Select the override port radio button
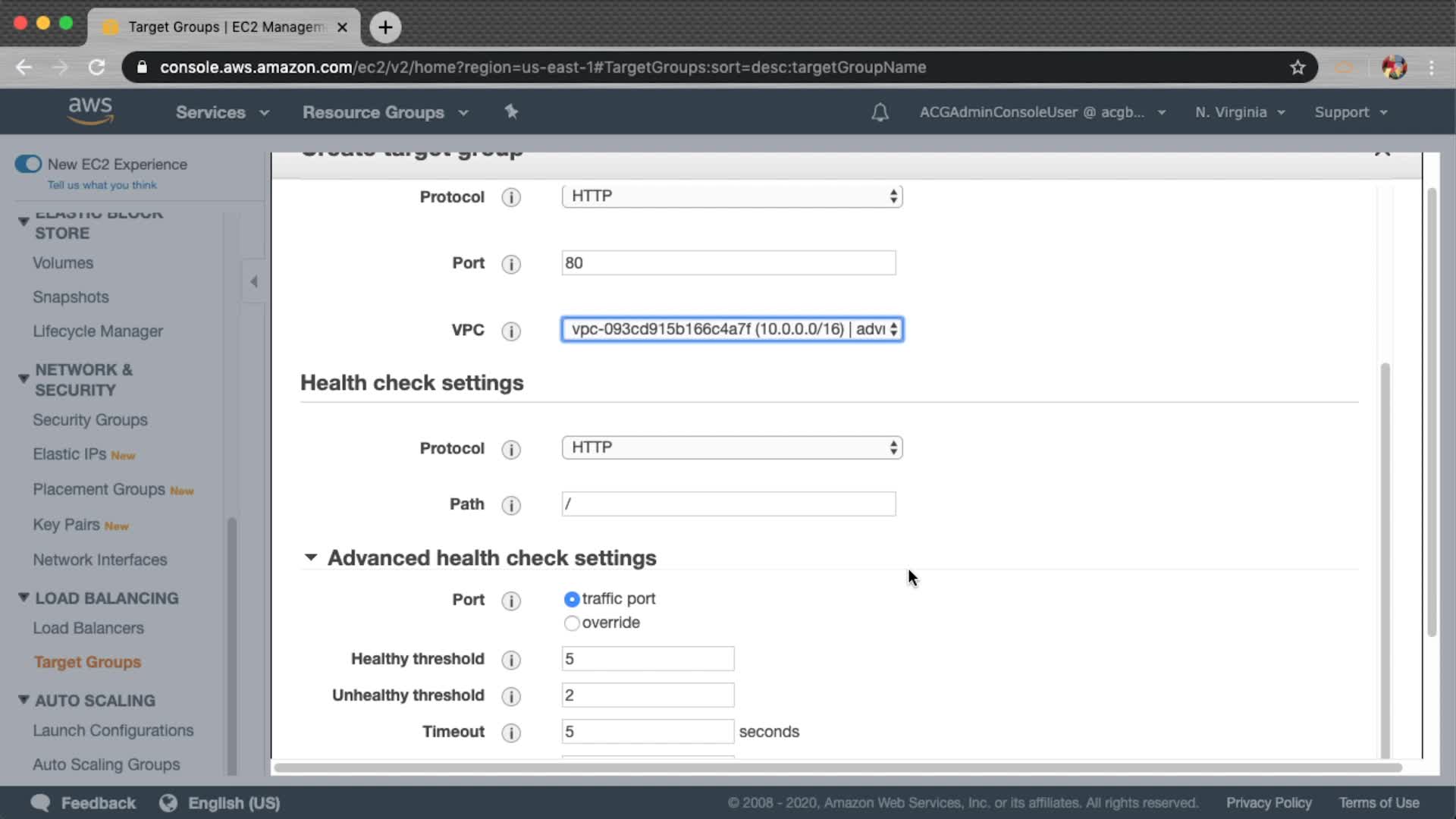The height and width of the screenshot is (819, 1456). (x=572, y=623)
